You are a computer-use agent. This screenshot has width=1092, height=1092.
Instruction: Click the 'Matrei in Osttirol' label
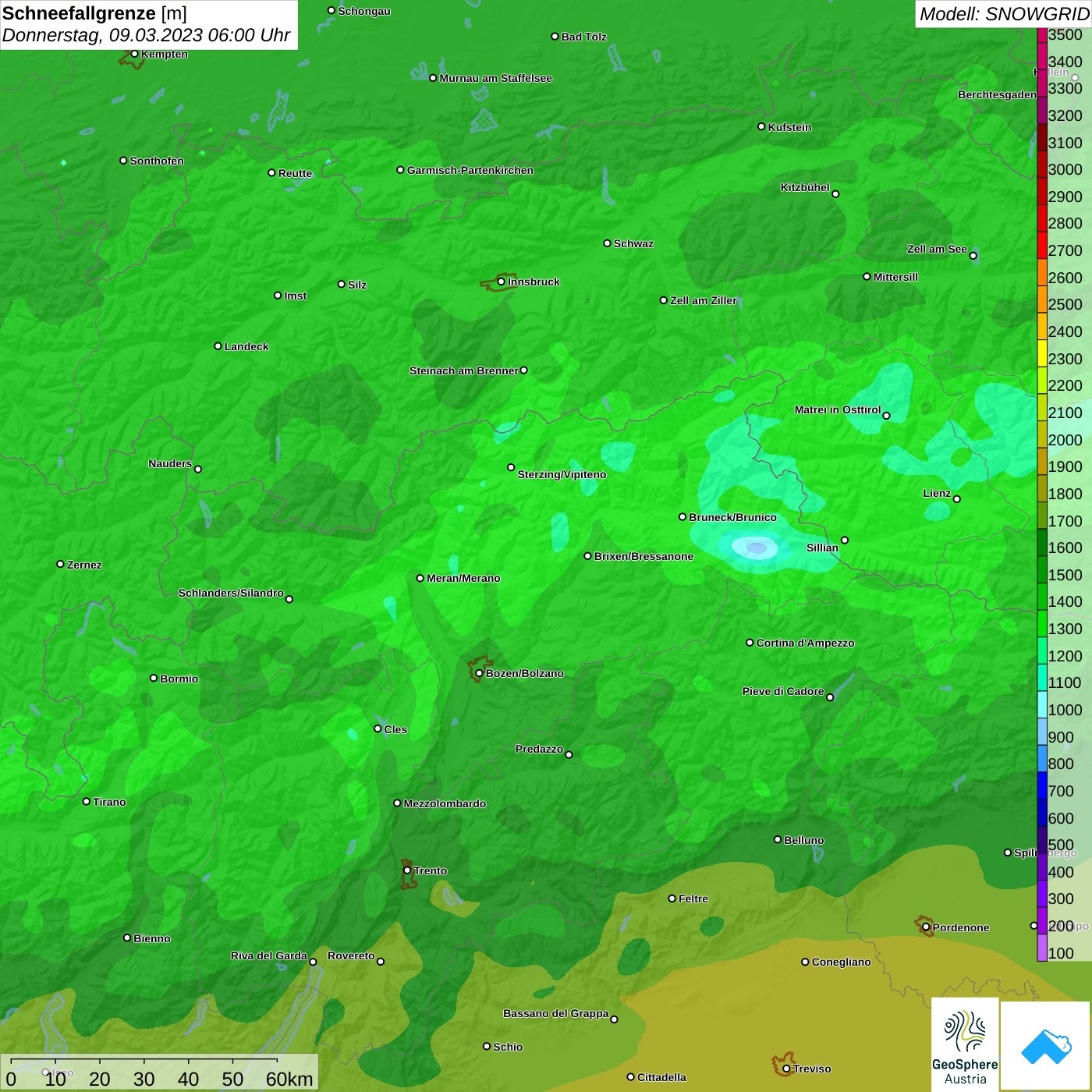[x=838, y=409]
